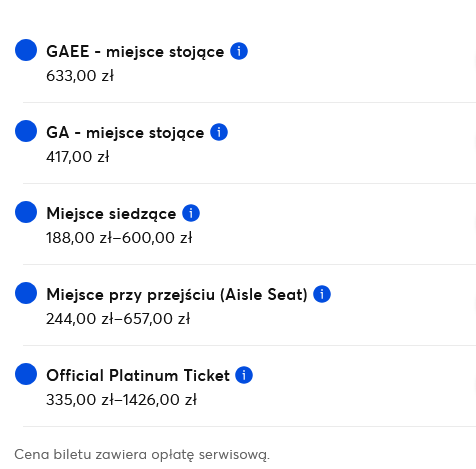
Task: Click price range 244,00 zł–657,00 zł
Action: pos(118,319)
